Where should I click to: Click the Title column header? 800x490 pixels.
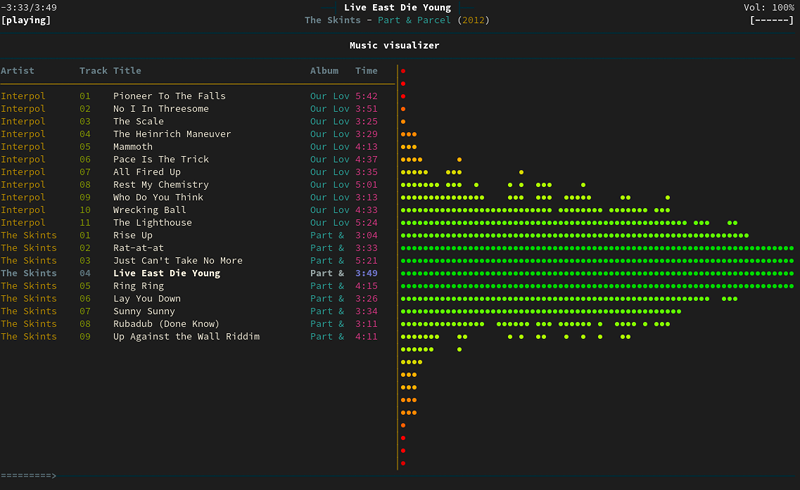coord(127,70)
